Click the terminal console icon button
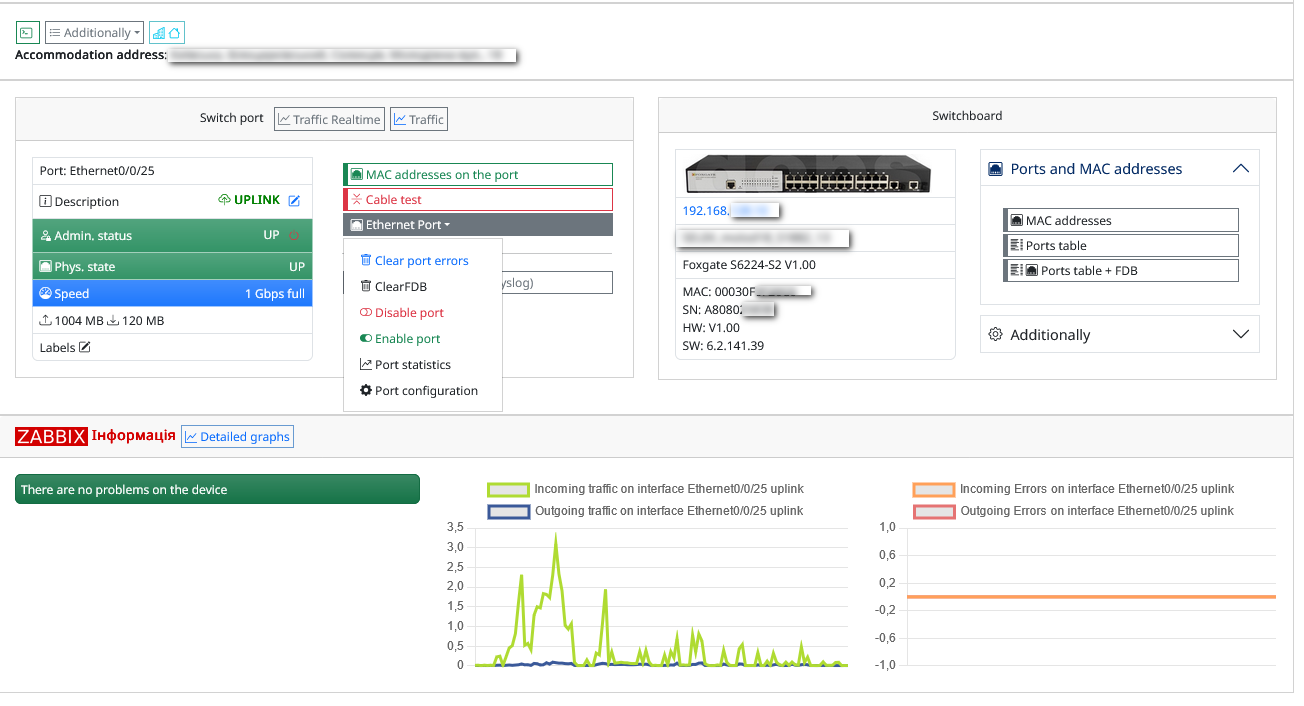The height and width of the screenshot is (706, 1304). pyautogui.click(x=27, y=33)
